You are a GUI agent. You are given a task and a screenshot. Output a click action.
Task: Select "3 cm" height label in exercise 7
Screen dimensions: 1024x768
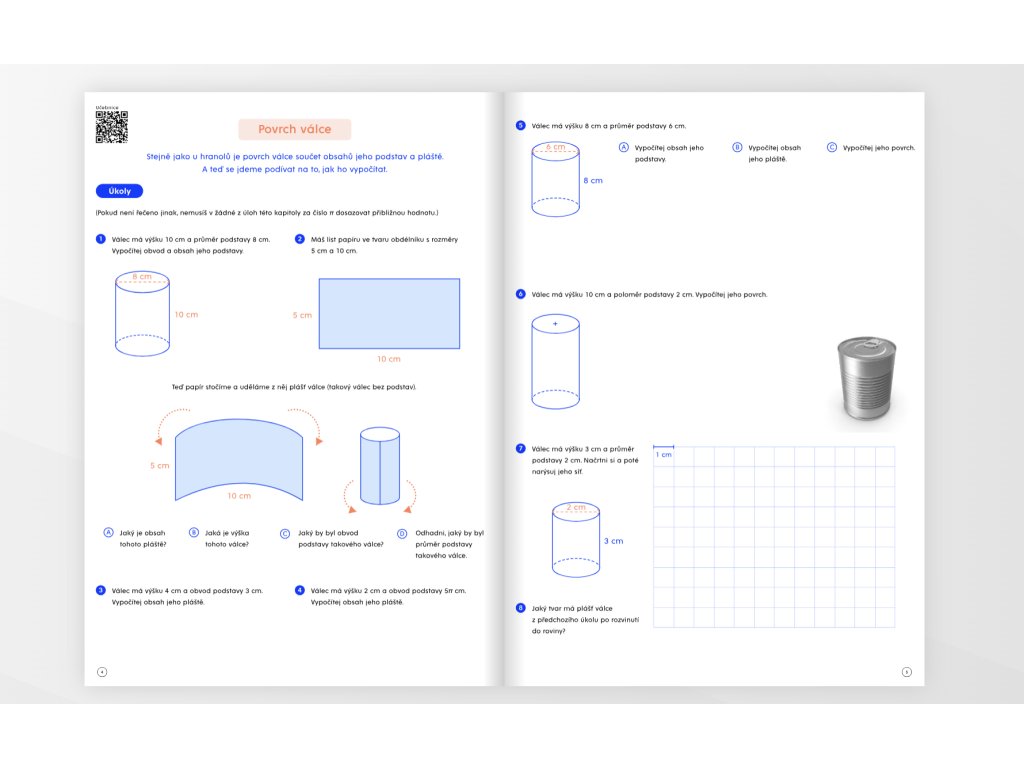click(613, 541)
